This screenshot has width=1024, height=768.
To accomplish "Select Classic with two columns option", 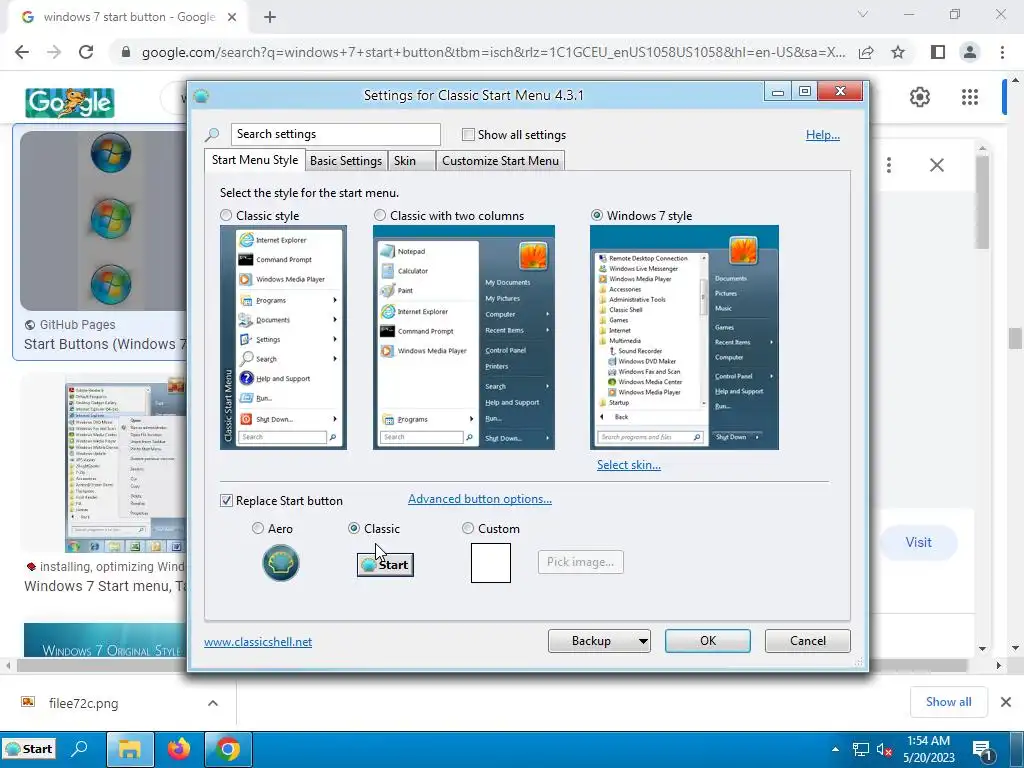I will 380,215.
